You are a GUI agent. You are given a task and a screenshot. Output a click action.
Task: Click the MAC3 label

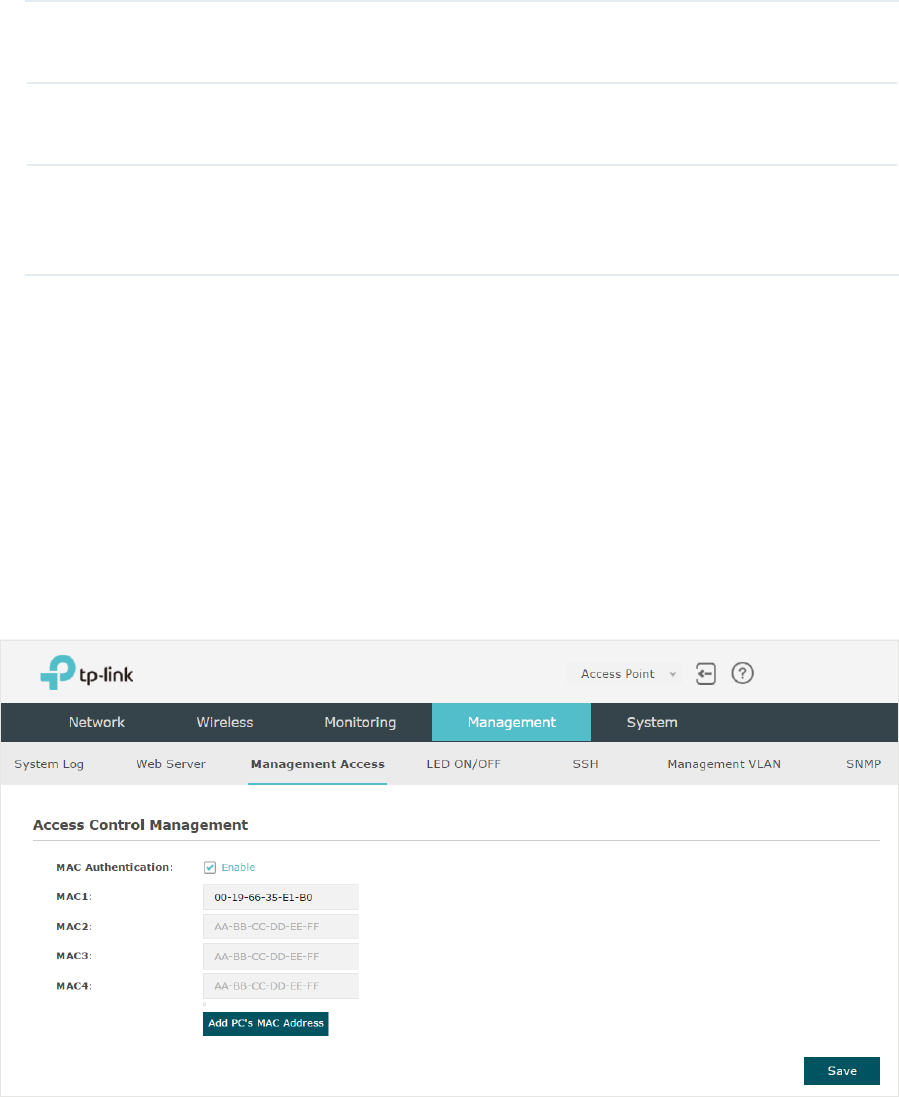(x=74, y=956)
